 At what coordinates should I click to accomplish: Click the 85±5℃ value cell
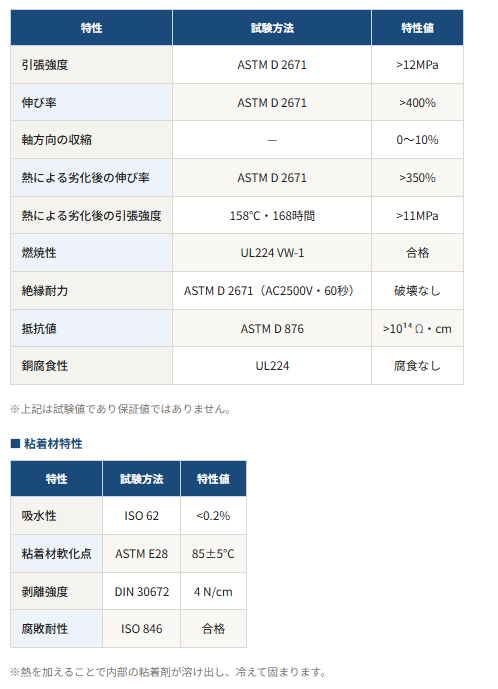coord(213,554)
